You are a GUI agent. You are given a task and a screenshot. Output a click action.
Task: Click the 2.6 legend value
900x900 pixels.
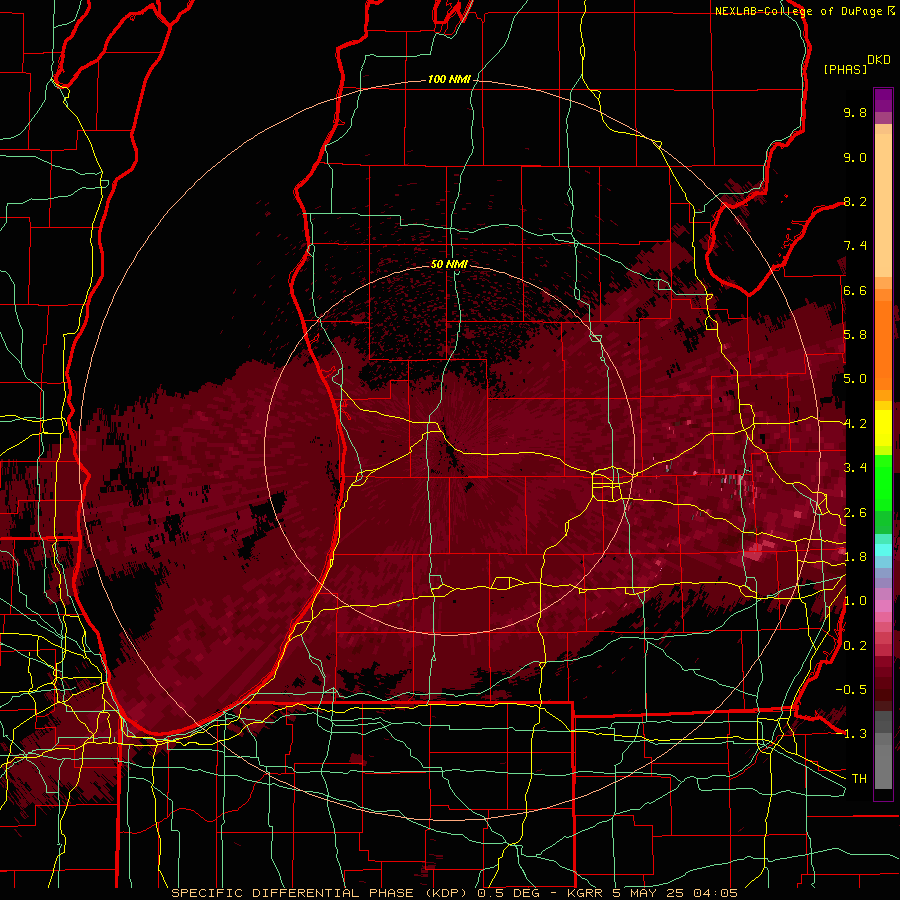pyautogui.click(x=855, y=513)
